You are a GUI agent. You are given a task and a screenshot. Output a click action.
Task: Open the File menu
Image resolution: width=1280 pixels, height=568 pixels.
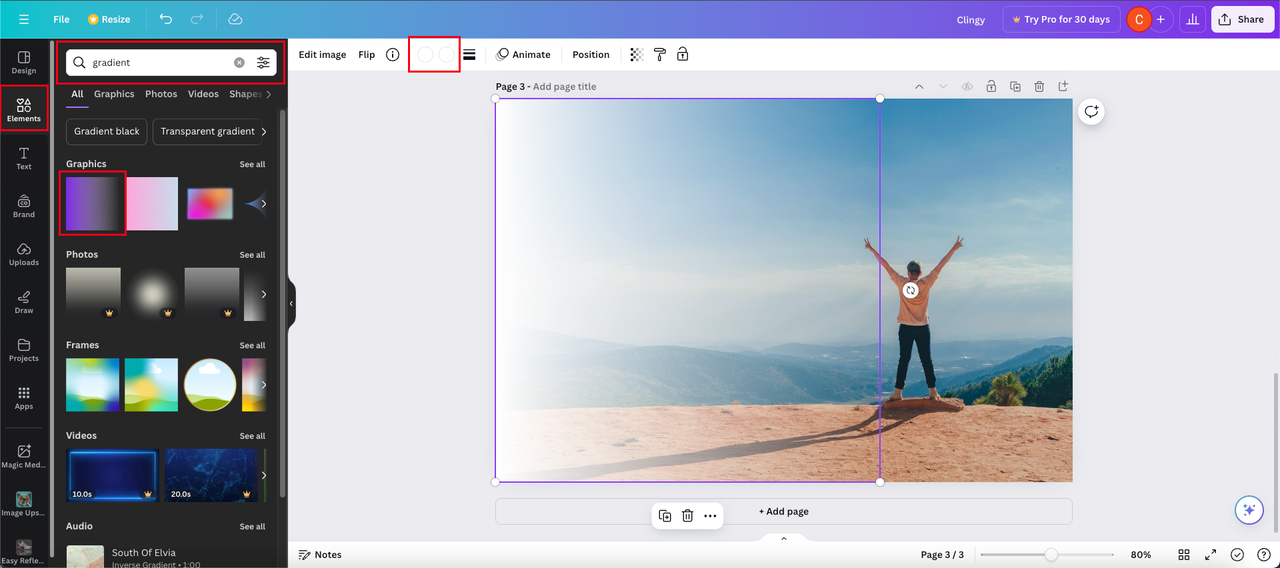61,19
